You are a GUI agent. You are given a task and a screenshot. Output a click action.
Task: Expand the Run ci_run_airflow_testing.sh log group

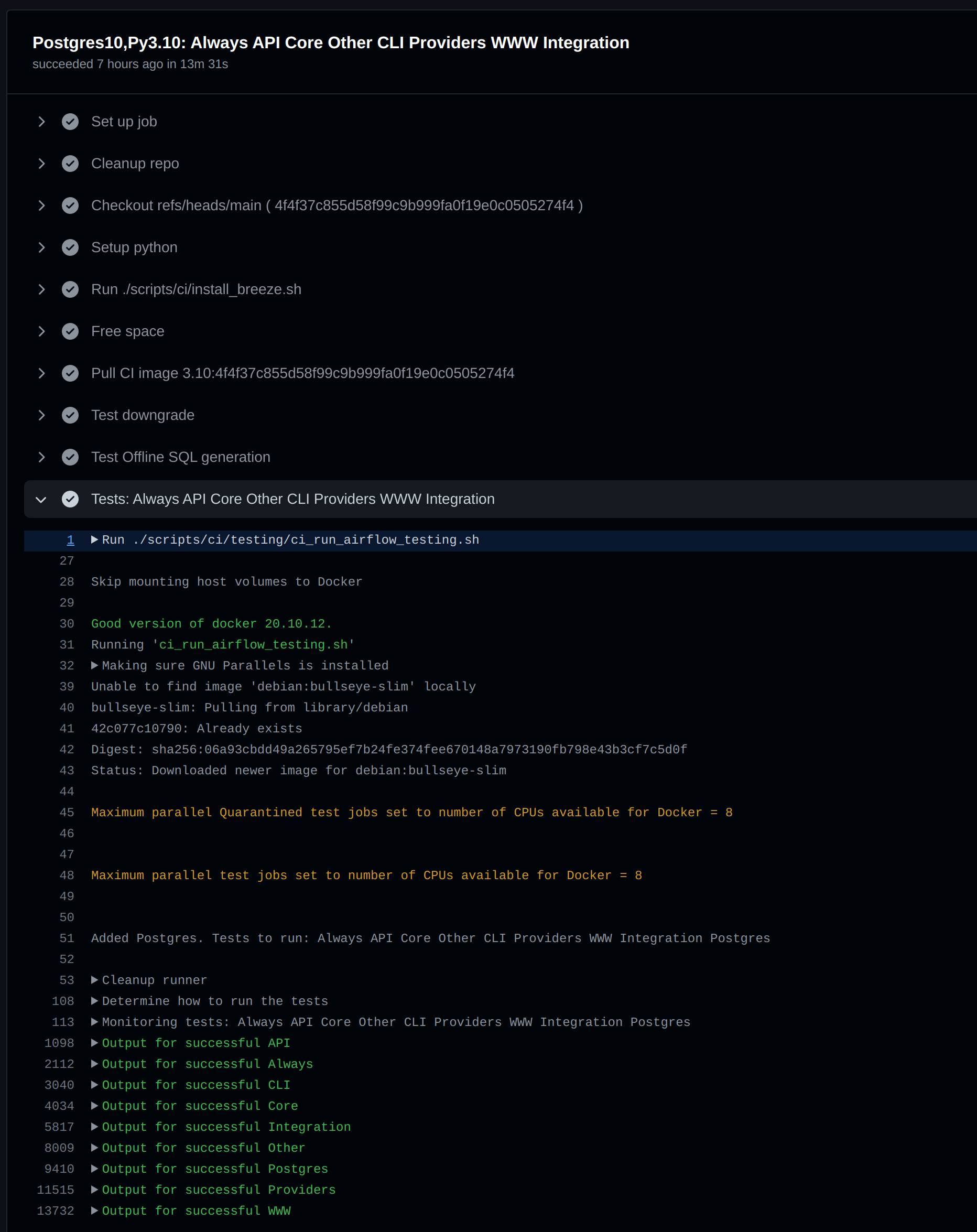pyautogui.click(x=95, y=540)
